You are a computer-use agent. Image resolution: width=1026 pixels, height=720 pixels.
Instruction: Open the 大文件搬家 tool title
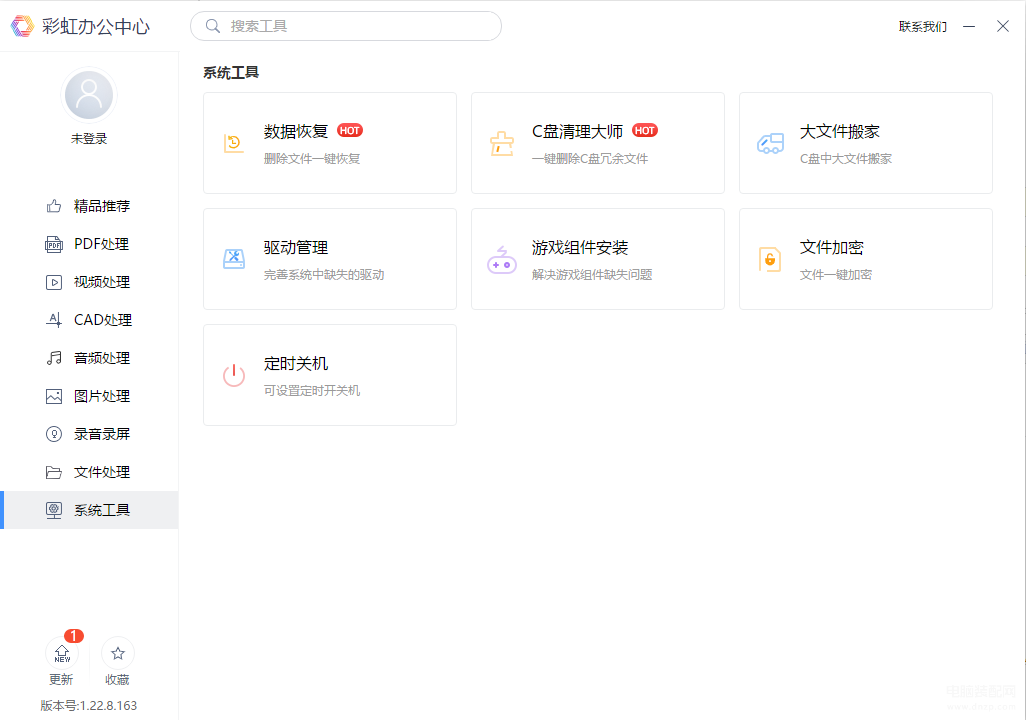[840, 132]
